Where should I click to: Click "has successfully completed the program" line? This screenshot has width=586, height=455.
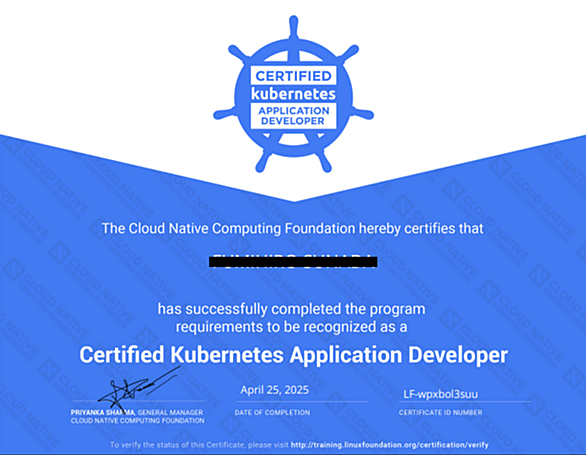tap(292, 309)
